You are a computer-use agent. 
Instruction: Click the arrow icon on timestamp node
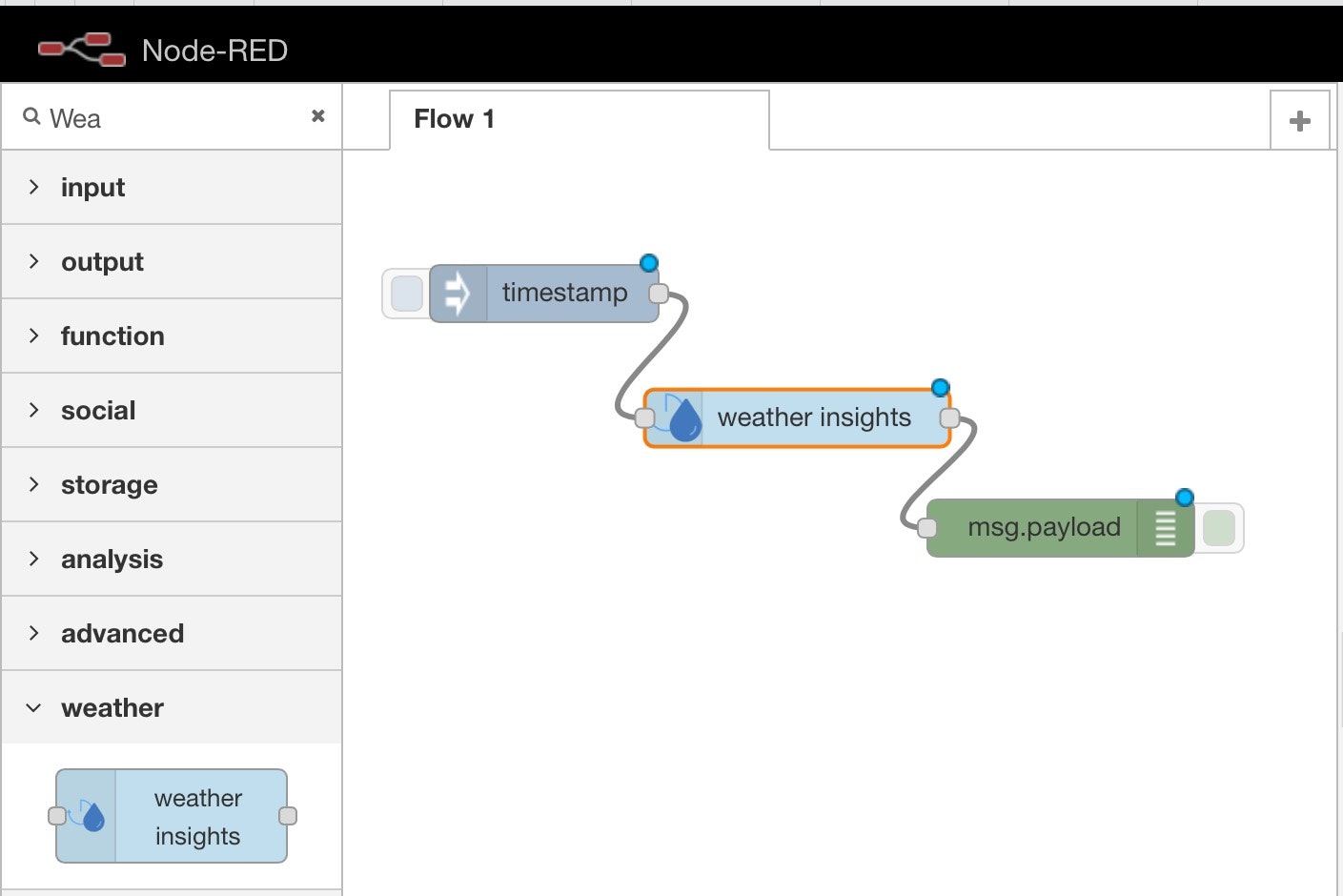pyautogui.click(x=458, y=294)
